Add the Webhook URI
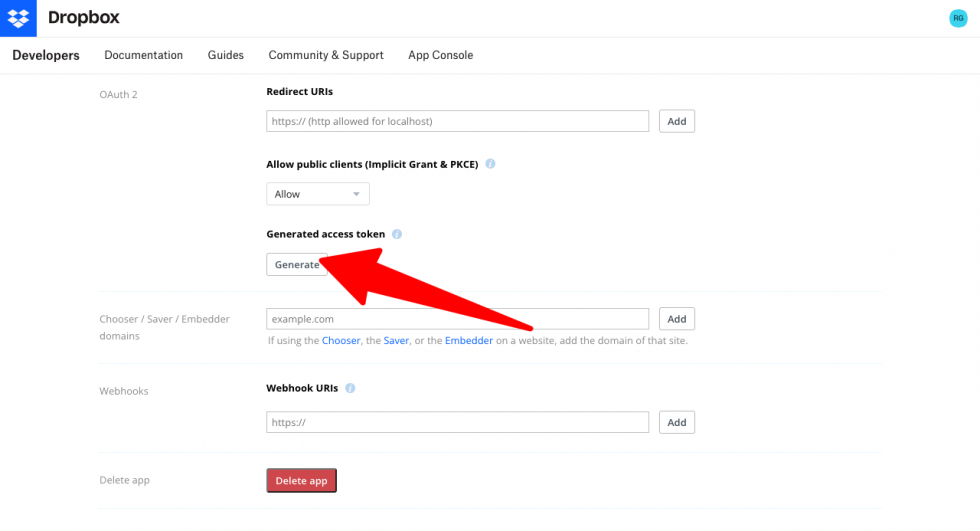The width and height of the screenshot is (980, 531). coord(676,422)
